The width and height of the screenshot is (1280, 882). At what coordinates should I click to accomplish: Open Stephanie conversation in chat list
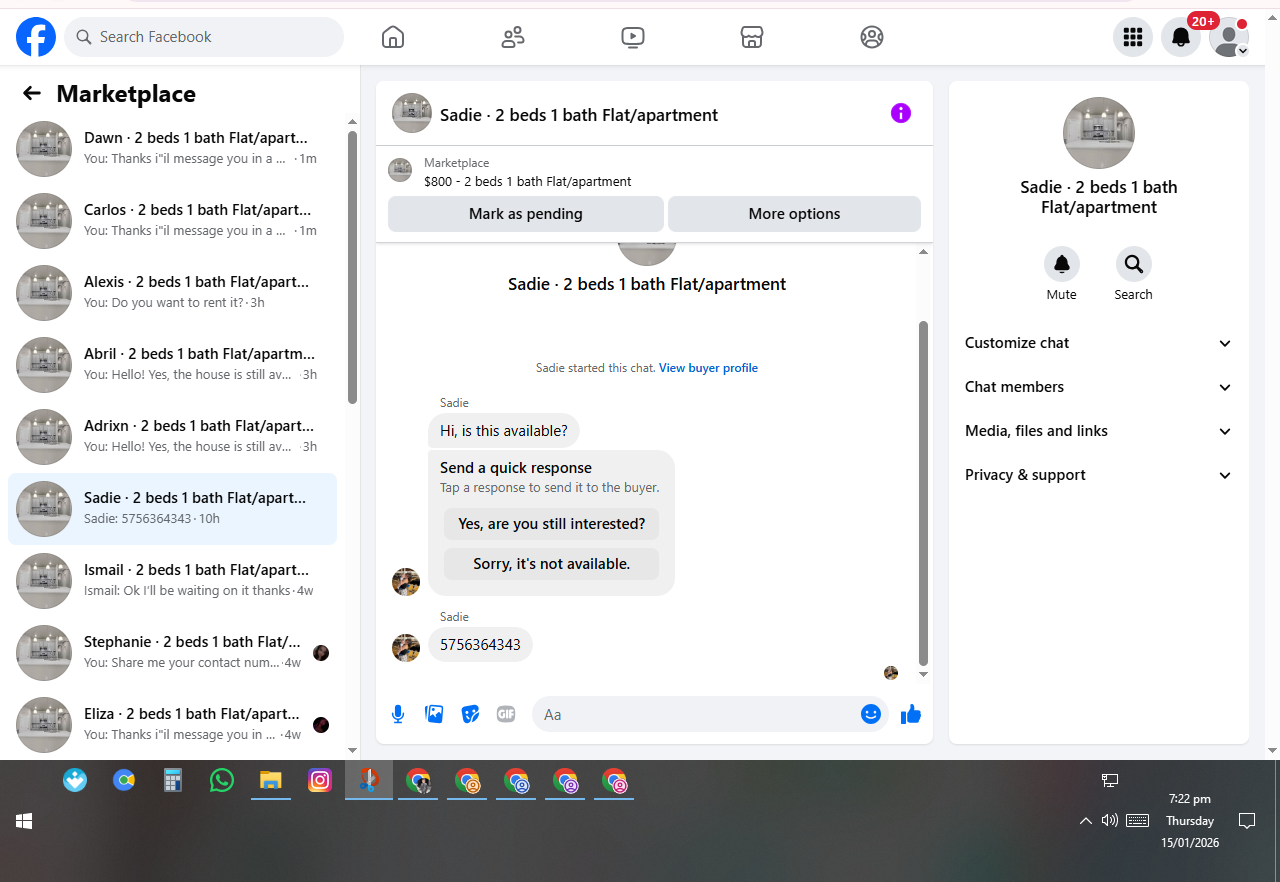click(173, 653)
